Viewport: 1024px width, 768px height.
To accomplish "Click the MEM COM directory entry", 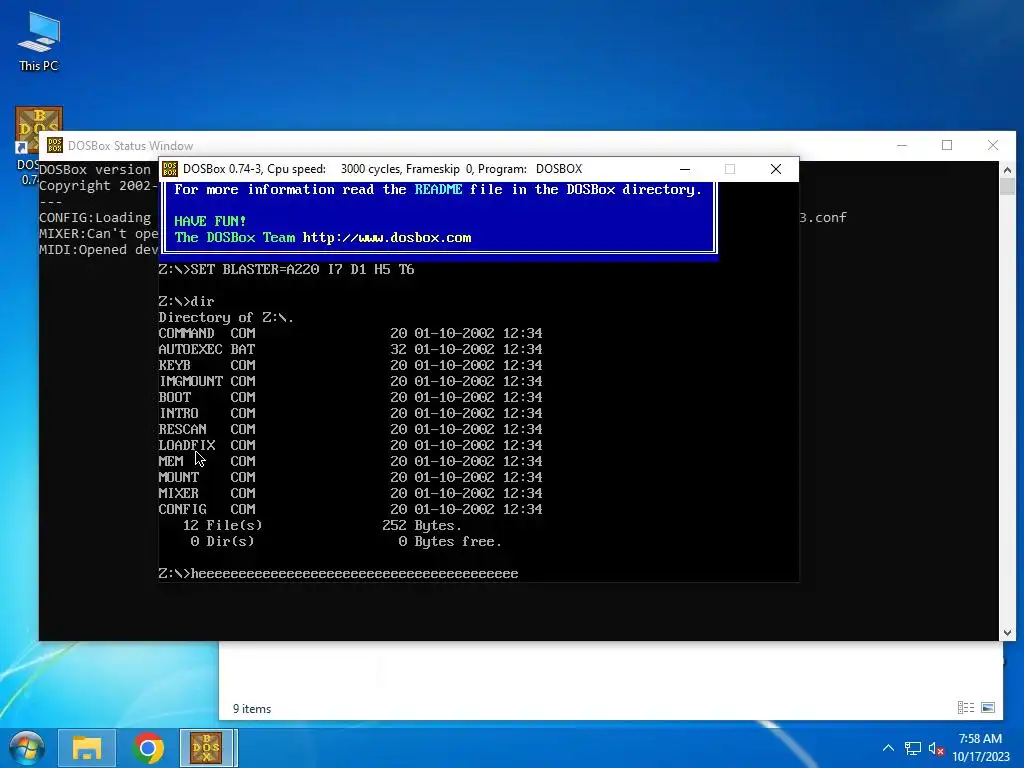I will 350,461.
